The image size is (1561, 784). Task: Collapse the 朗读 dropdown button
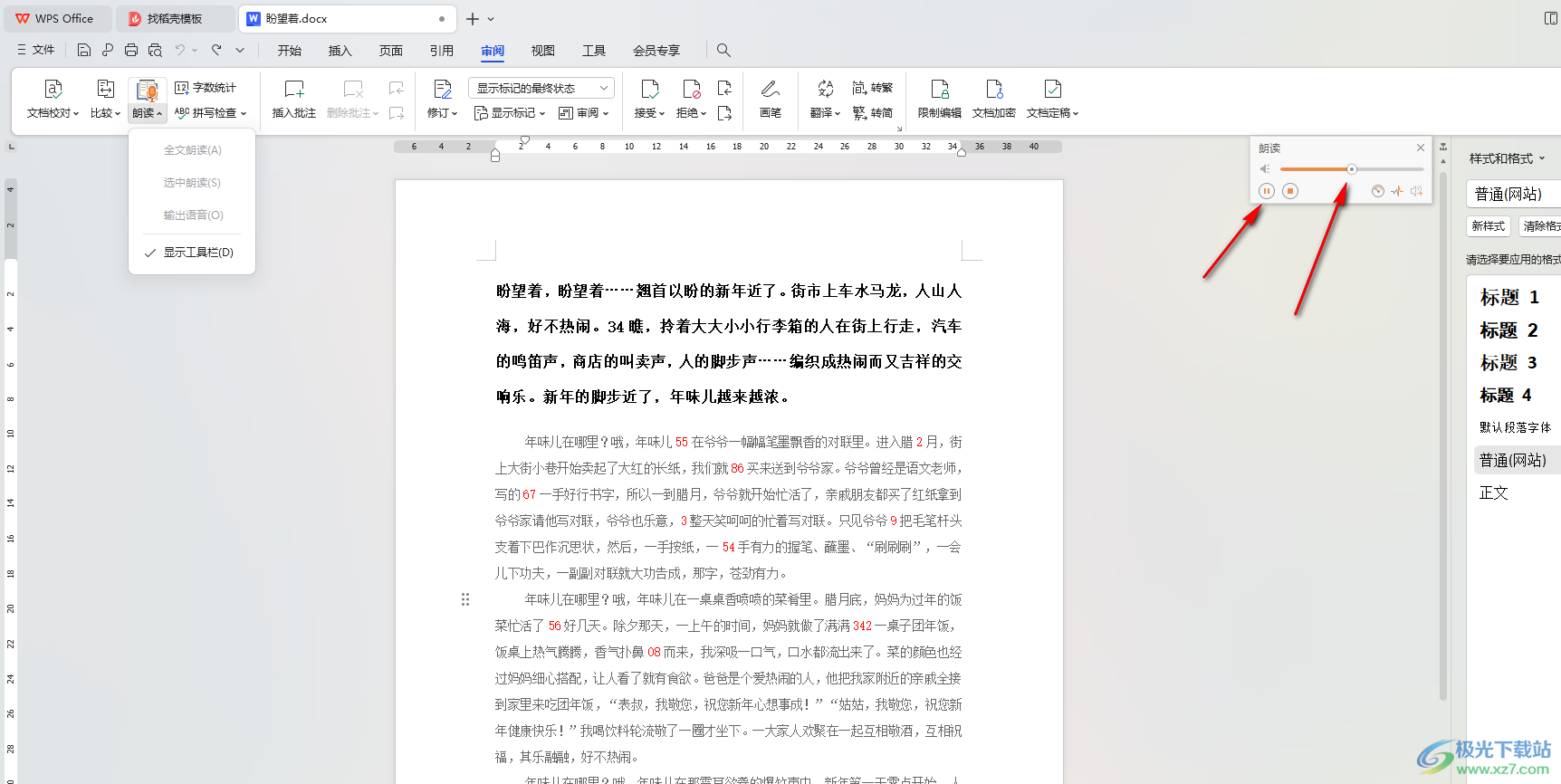[147, 113]
